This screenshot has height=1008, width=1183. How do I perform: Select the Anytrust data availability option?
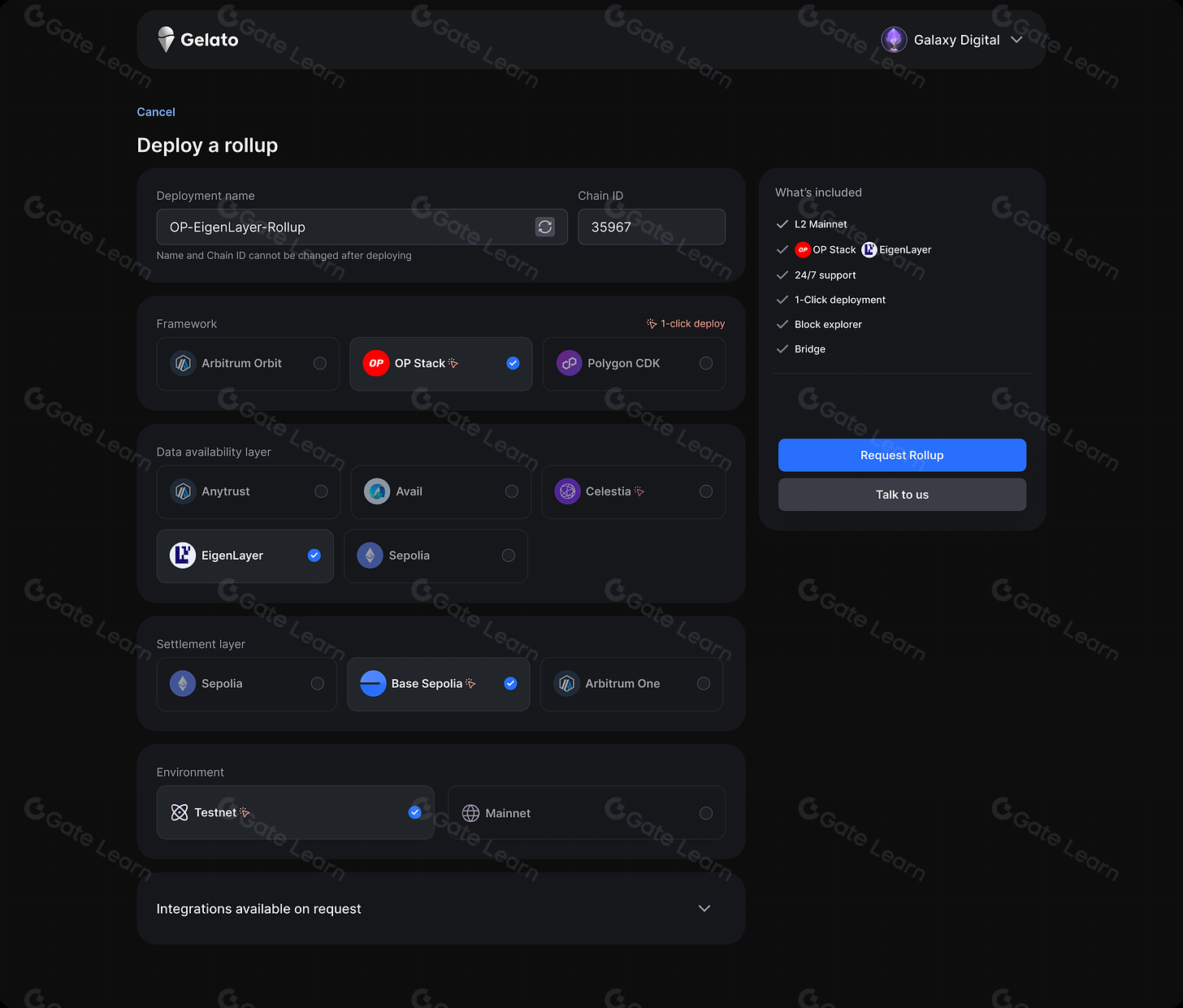point(248,491)
